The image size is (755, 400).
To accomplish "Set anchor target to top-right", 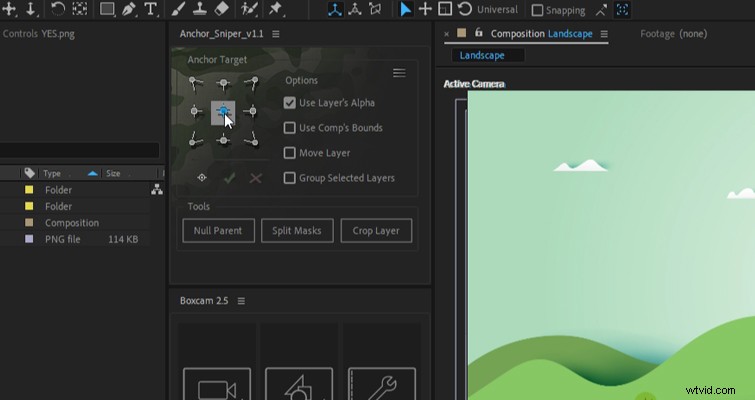I will pyautogui.click(x=251, y=83).
